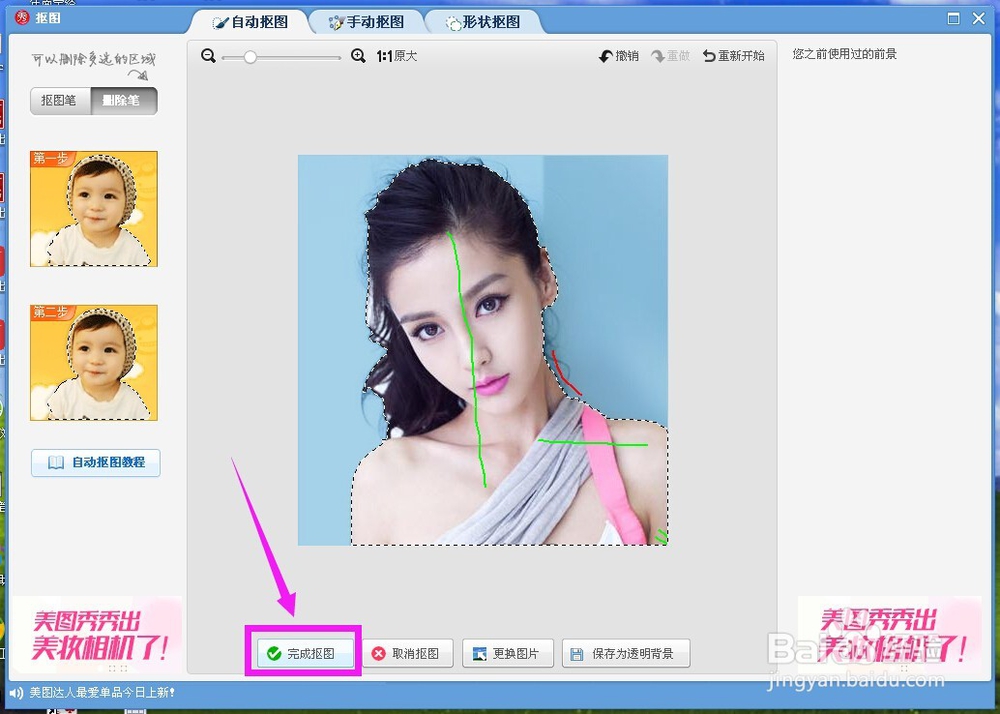The image size is (1000, 714).
Task: Select the 第一步 step thumbnail
Action: coord(95,208)
